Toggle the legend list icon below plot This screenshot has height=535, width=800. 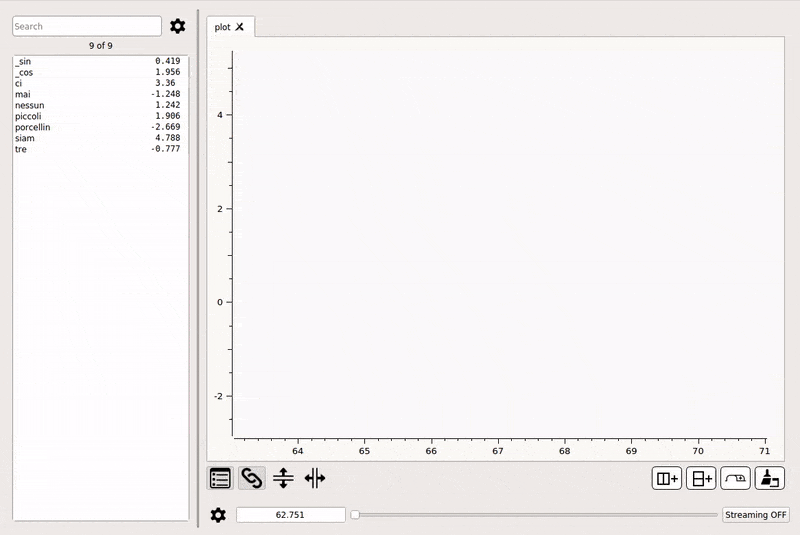click(220, 478)
